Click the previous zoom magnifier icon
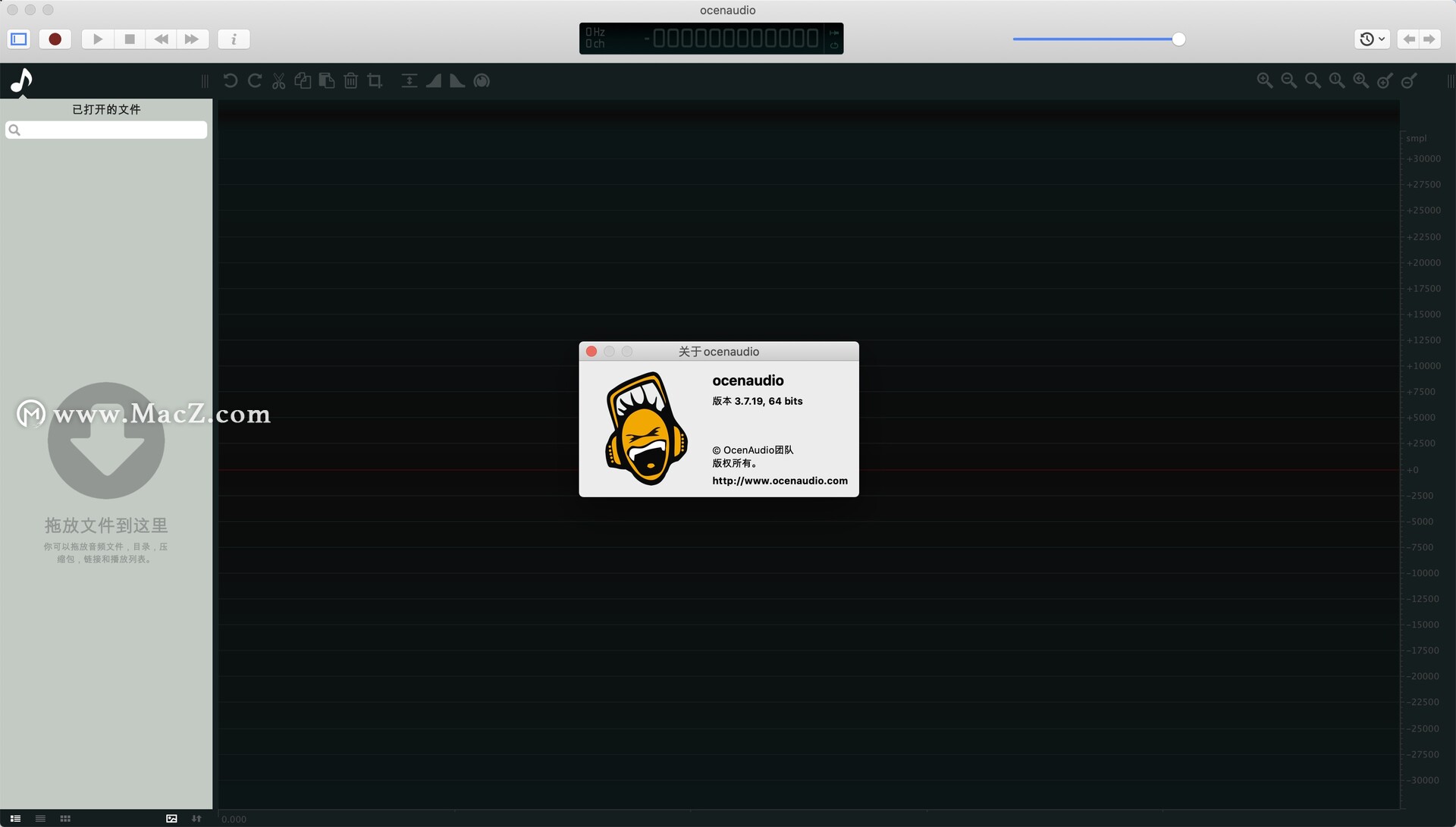Image resolution: width=1456 pixels, height=827 pixels. point(1361,80)
